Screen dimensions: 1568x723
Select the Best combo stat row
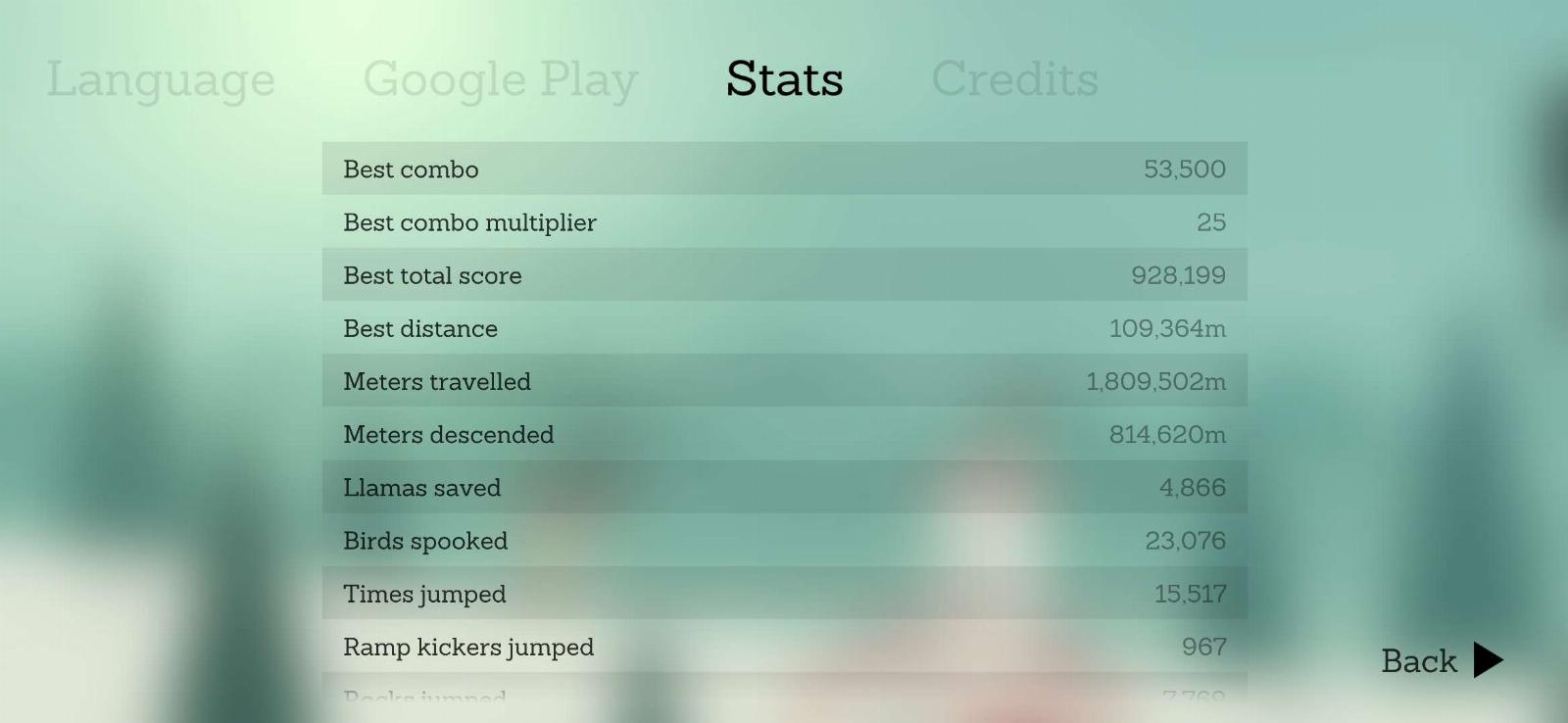tap(784, 169)
